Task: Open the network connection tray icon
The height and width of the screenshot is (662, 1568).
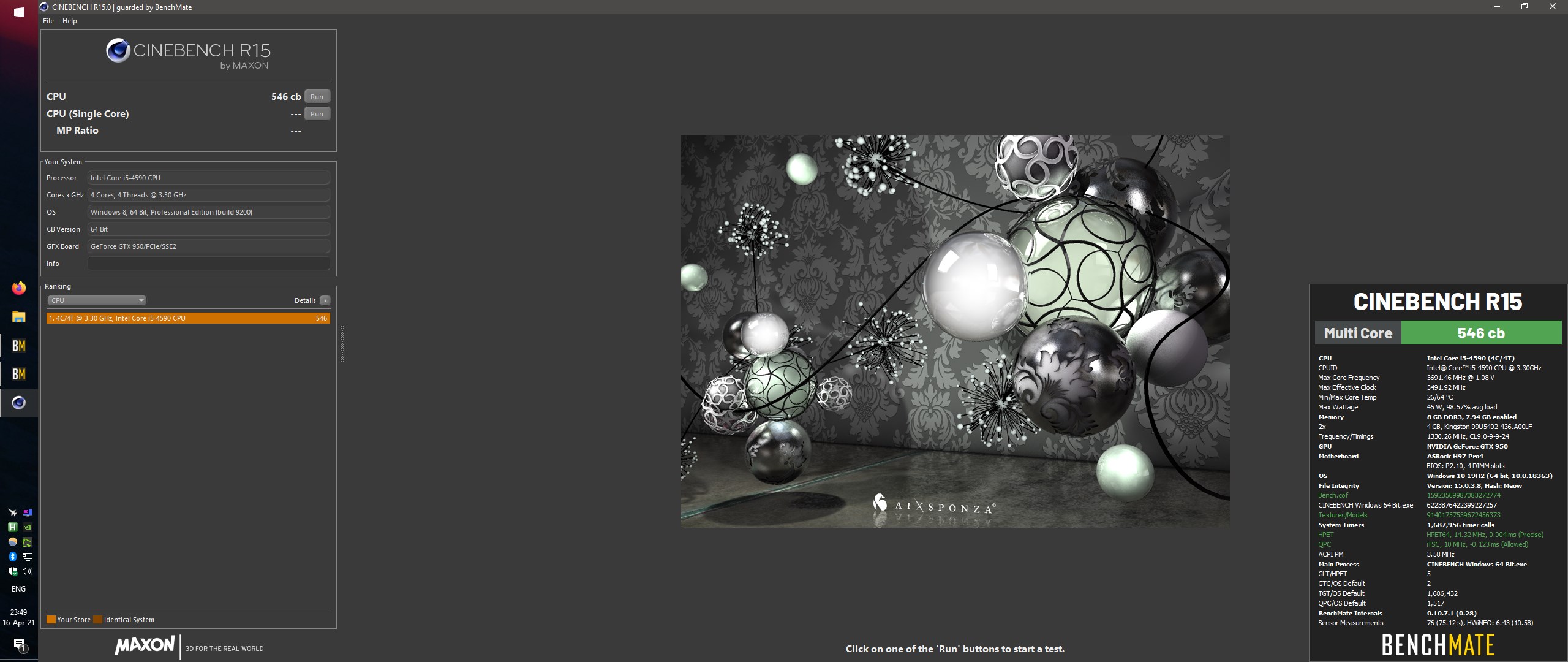Action: pos(27,557)
